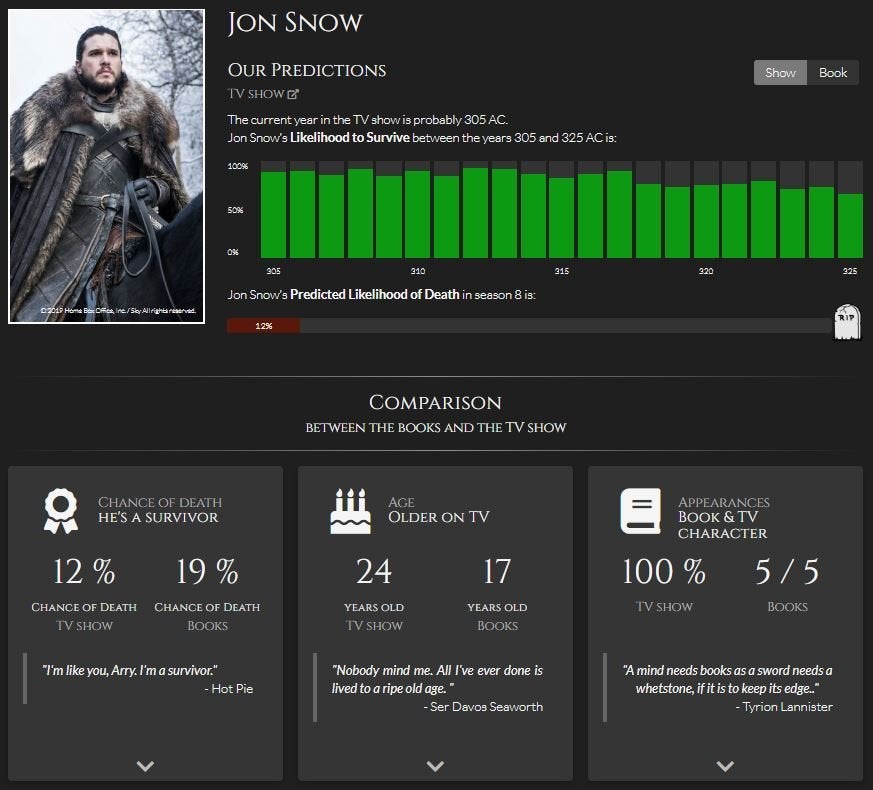873x790 pixels.
Task: Click the 19 % books death chance
Action: [x=207, y=571]
